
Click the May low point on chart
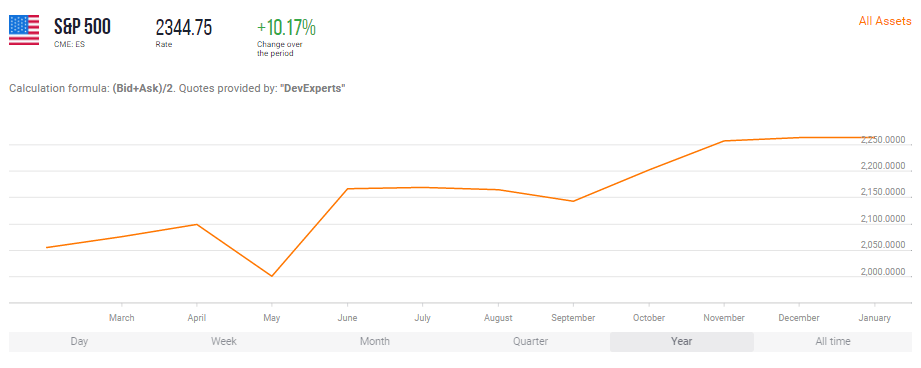(x=271, y=276)
